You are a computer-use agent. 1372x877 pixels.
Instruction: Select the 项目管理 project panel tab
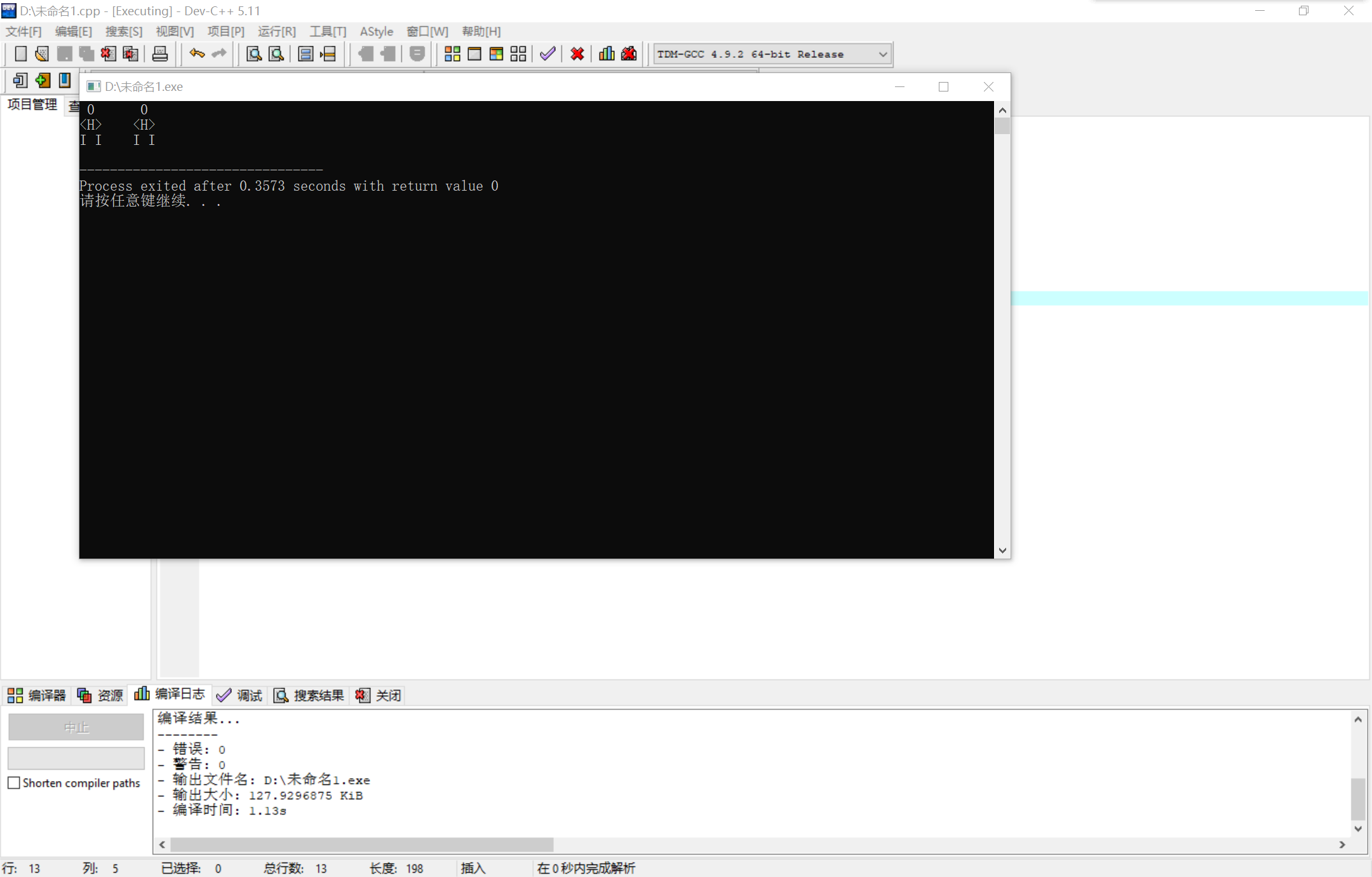point(32,104)
